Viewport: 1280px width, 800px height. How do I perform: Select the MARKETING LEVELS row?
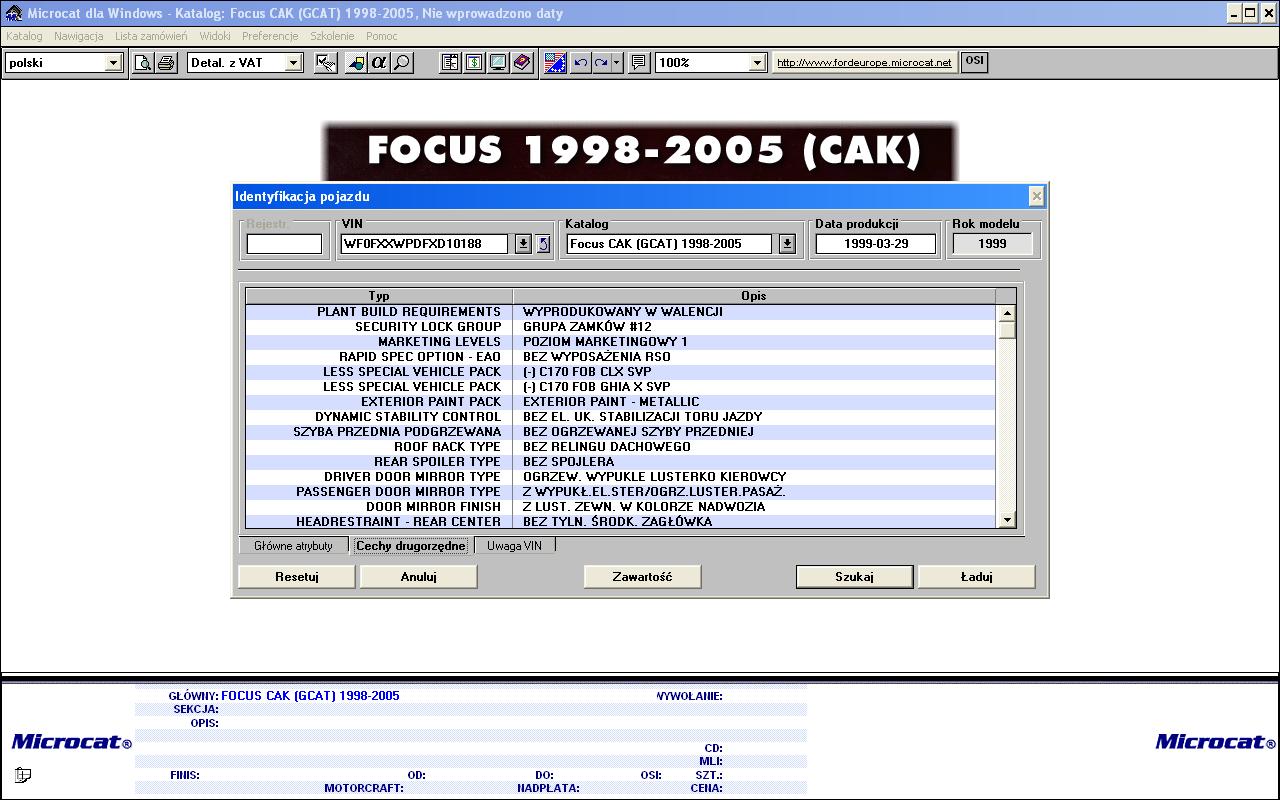click(620, 342)
